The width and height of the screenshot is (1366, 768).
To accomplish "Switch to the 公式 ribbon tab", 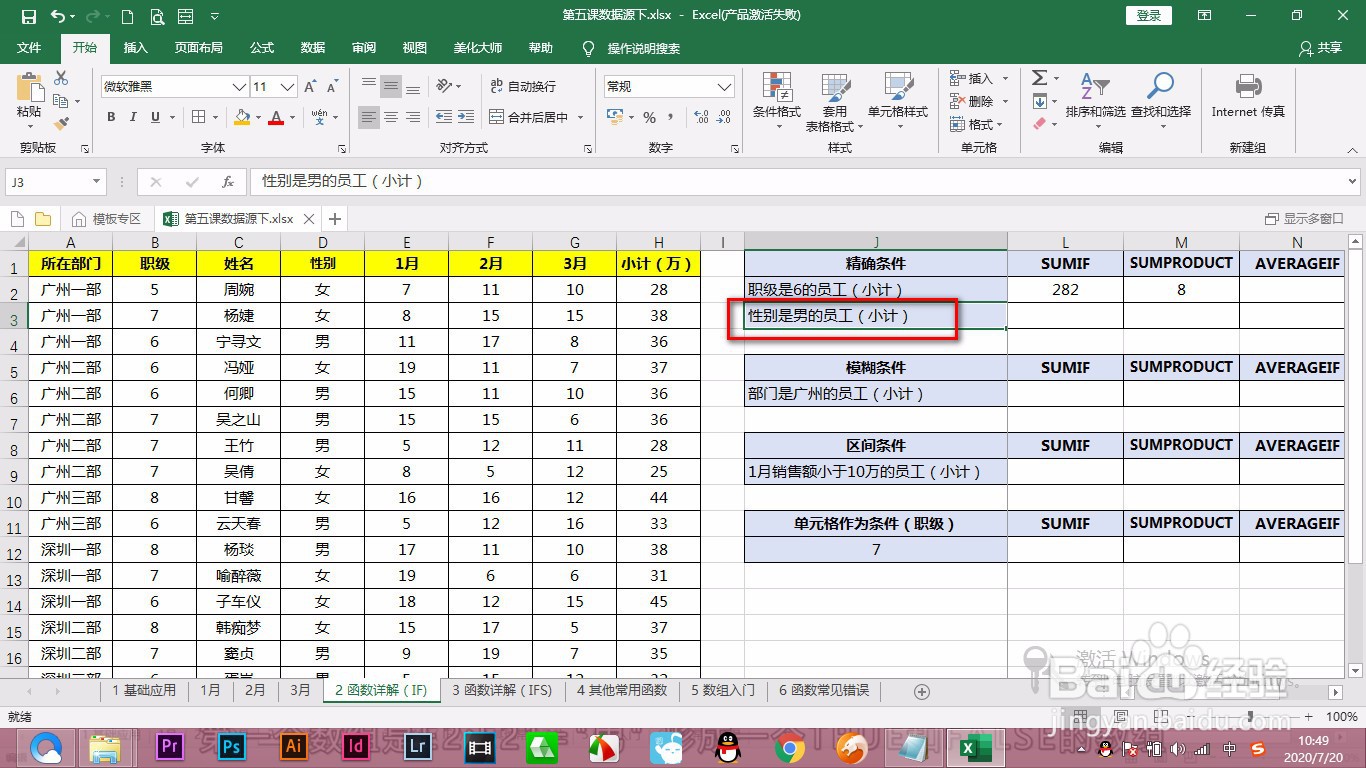I will (x=261, y=47).
